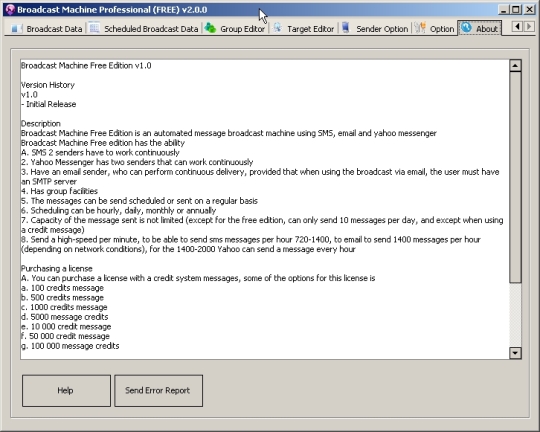Screen dimensions: 540x432
Task: Switch to Scheduled Broadcast Data tab
Action: (x=143, y=29)
